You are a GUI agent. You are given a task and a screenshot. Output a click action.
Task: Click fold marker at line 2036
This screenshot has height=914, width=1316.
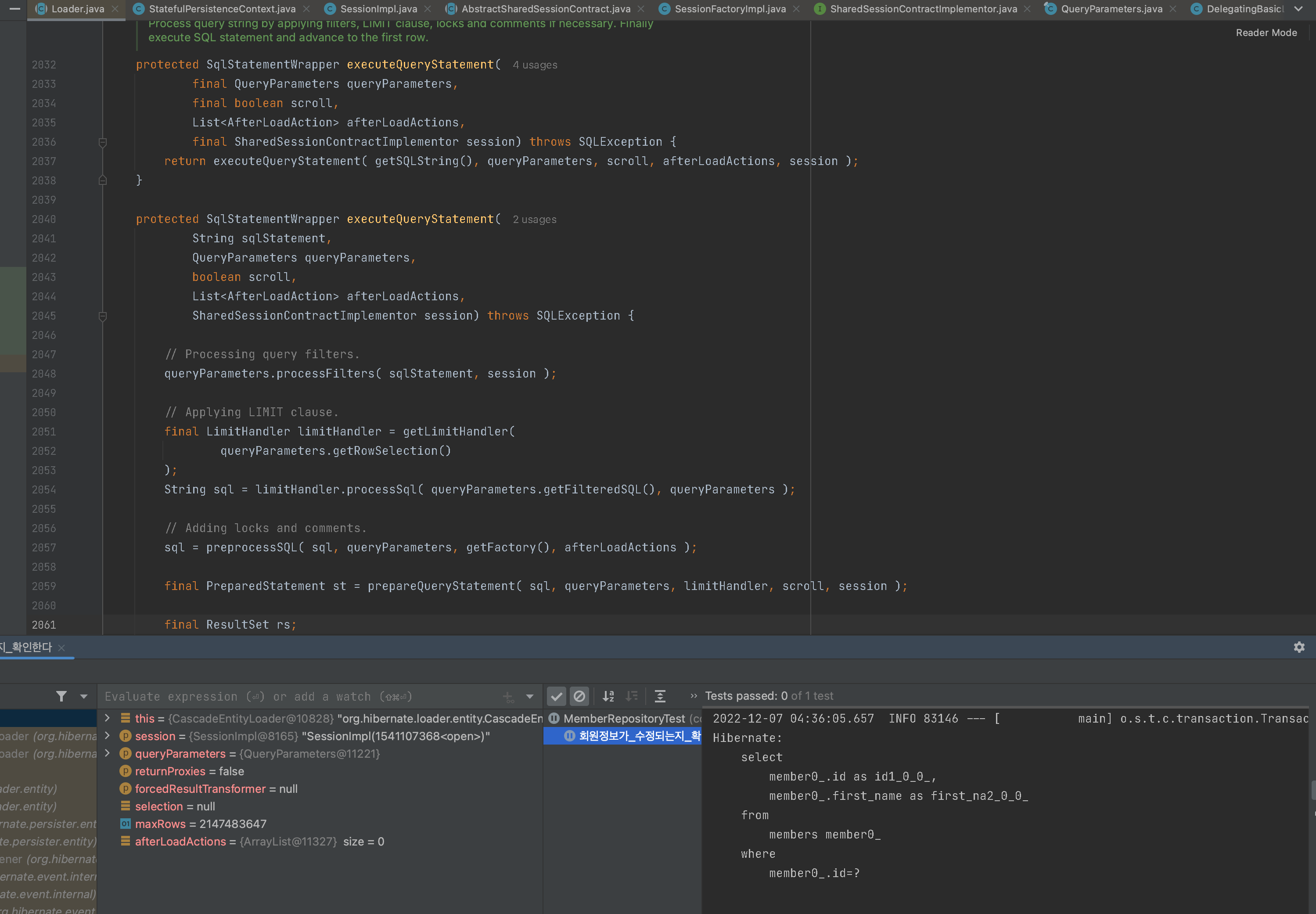point(103,142)
